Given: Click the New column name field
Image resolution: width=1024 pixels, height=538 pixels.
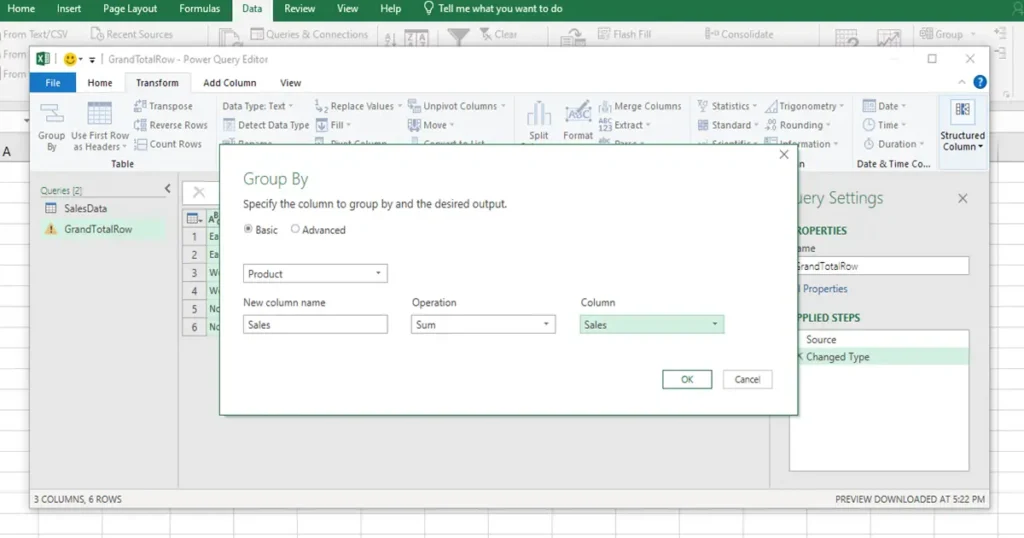Looking at the screenshot, I should click(x=315, y=324).
